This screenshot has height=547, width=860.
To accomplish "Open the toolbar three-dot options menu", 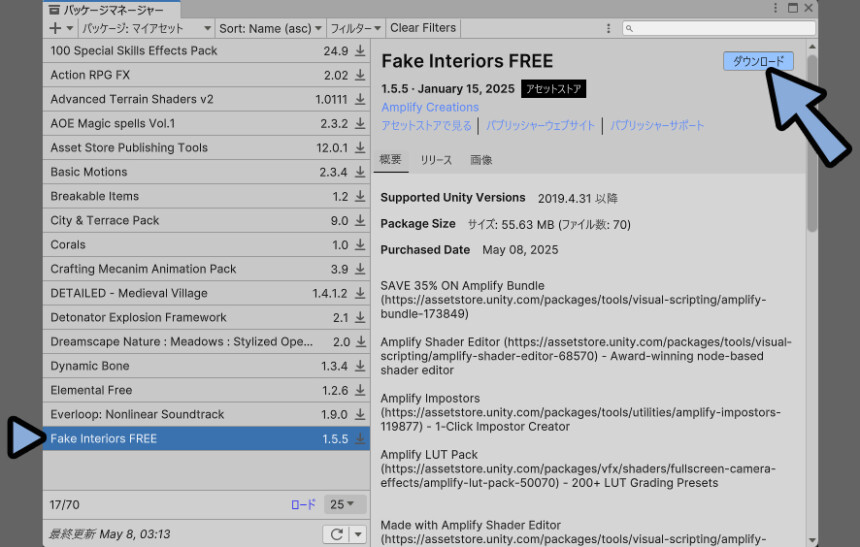I will click(x=608, y=28).
